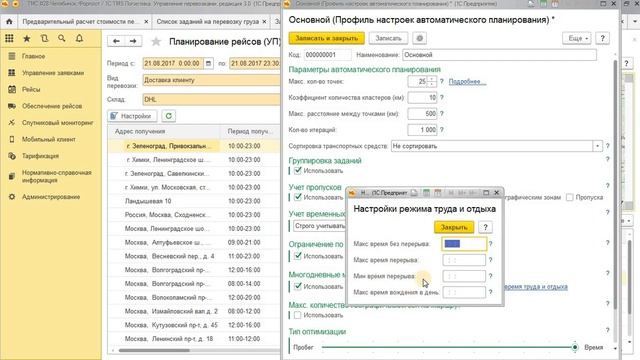
Task: Focus Макс время без перерыва field
Action: pyautogui.click(x=464, y=244)
